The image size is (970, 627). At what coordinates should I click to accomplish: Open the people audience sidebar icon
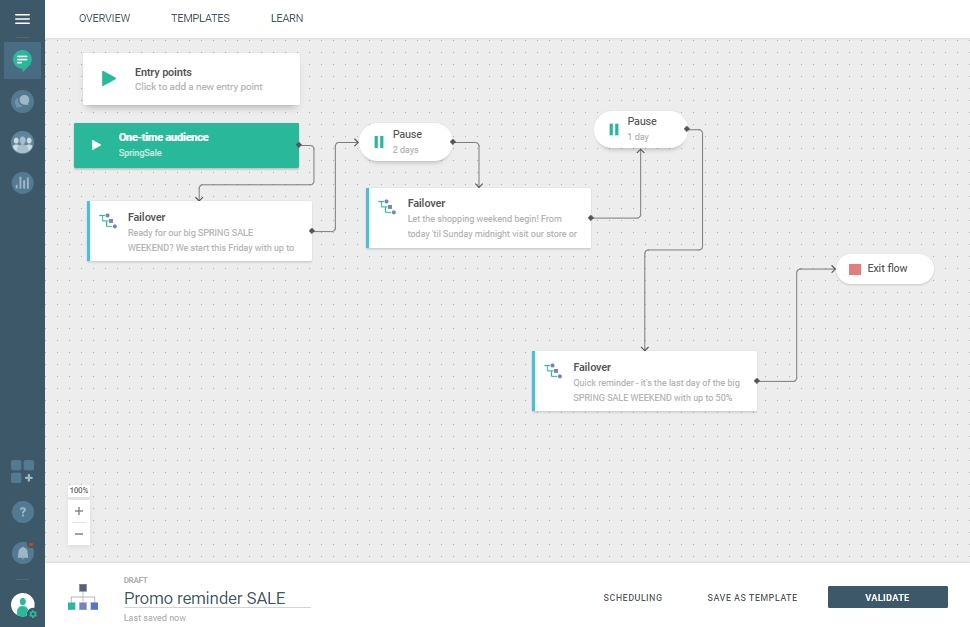click(x=22, y=142)
